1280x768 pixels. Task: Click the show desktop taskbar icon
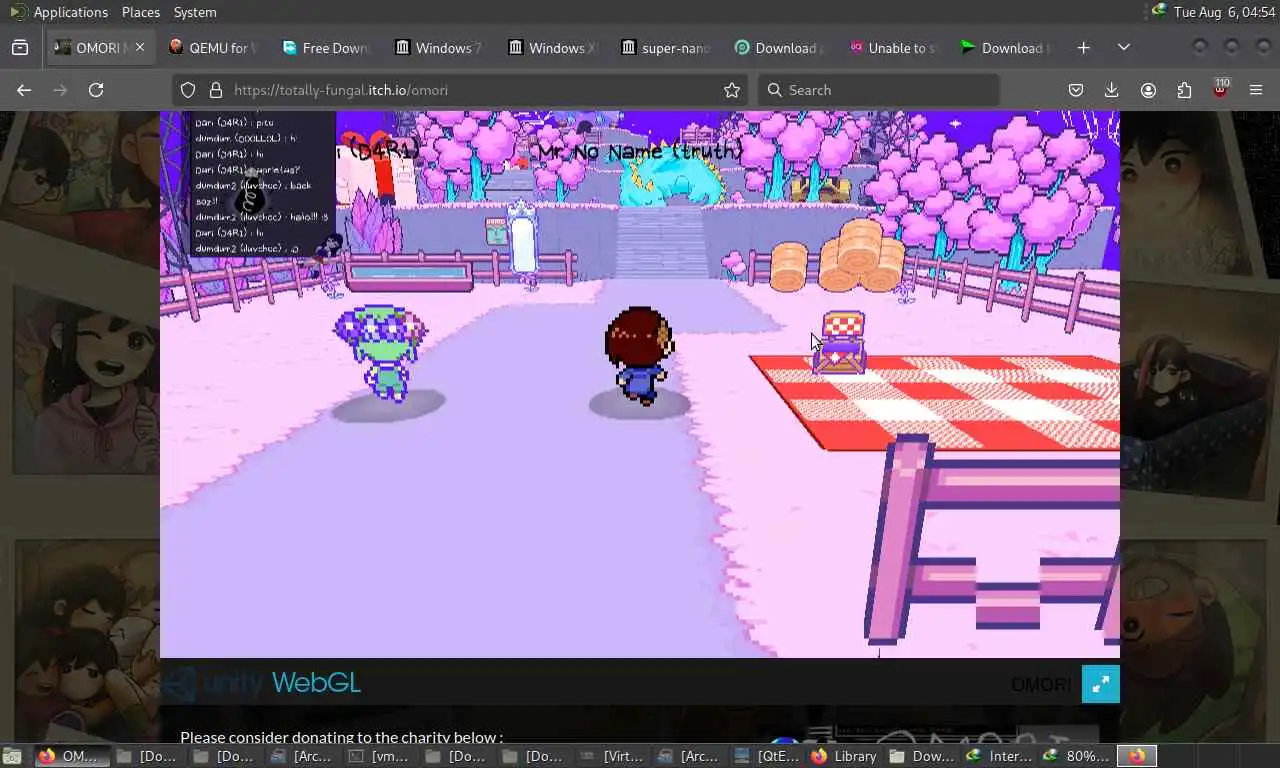12,756
